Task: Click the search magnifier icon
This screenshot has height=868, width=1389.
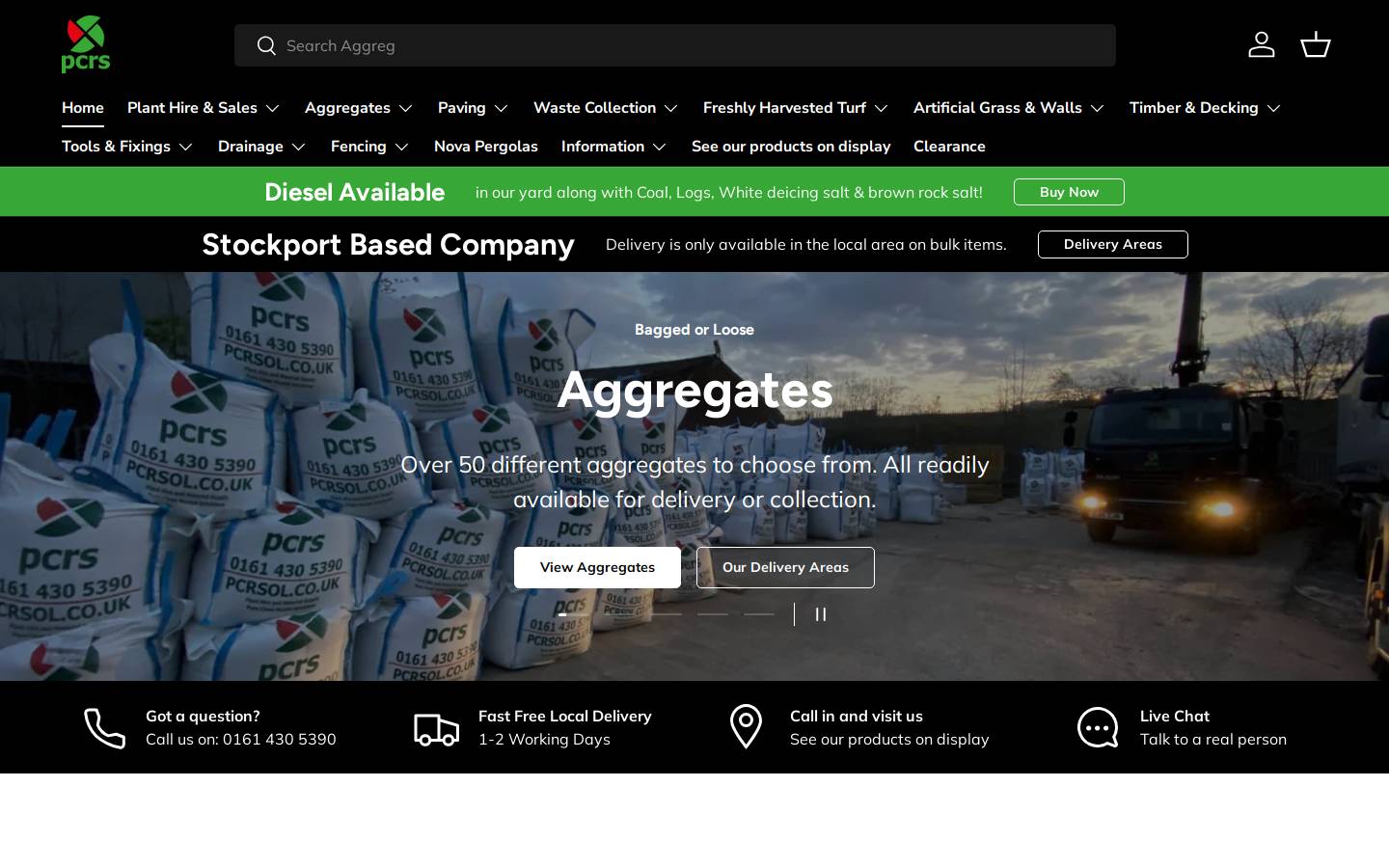Action: coord(266,45)
